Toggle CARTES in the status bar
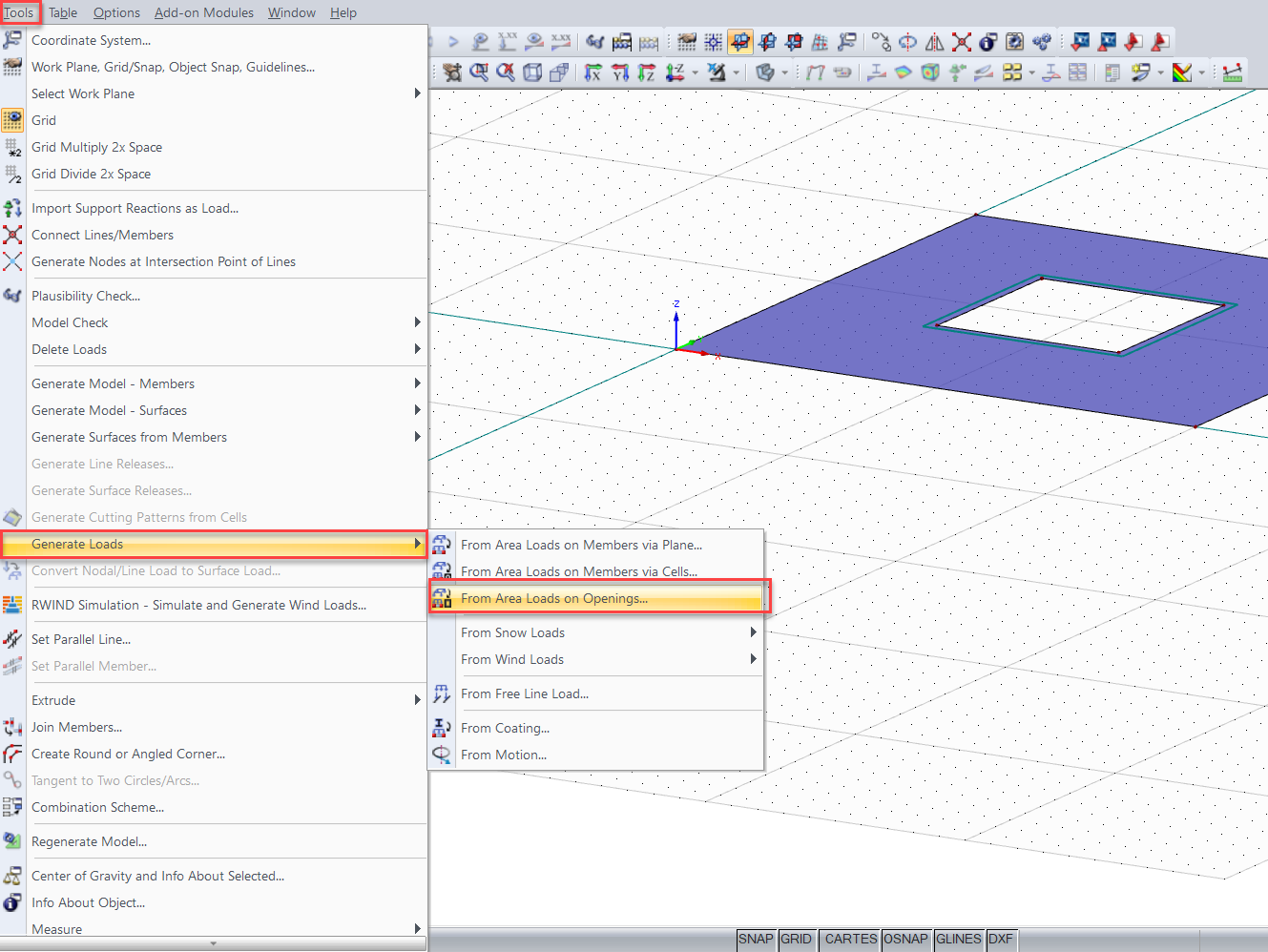 click(851, 940)
